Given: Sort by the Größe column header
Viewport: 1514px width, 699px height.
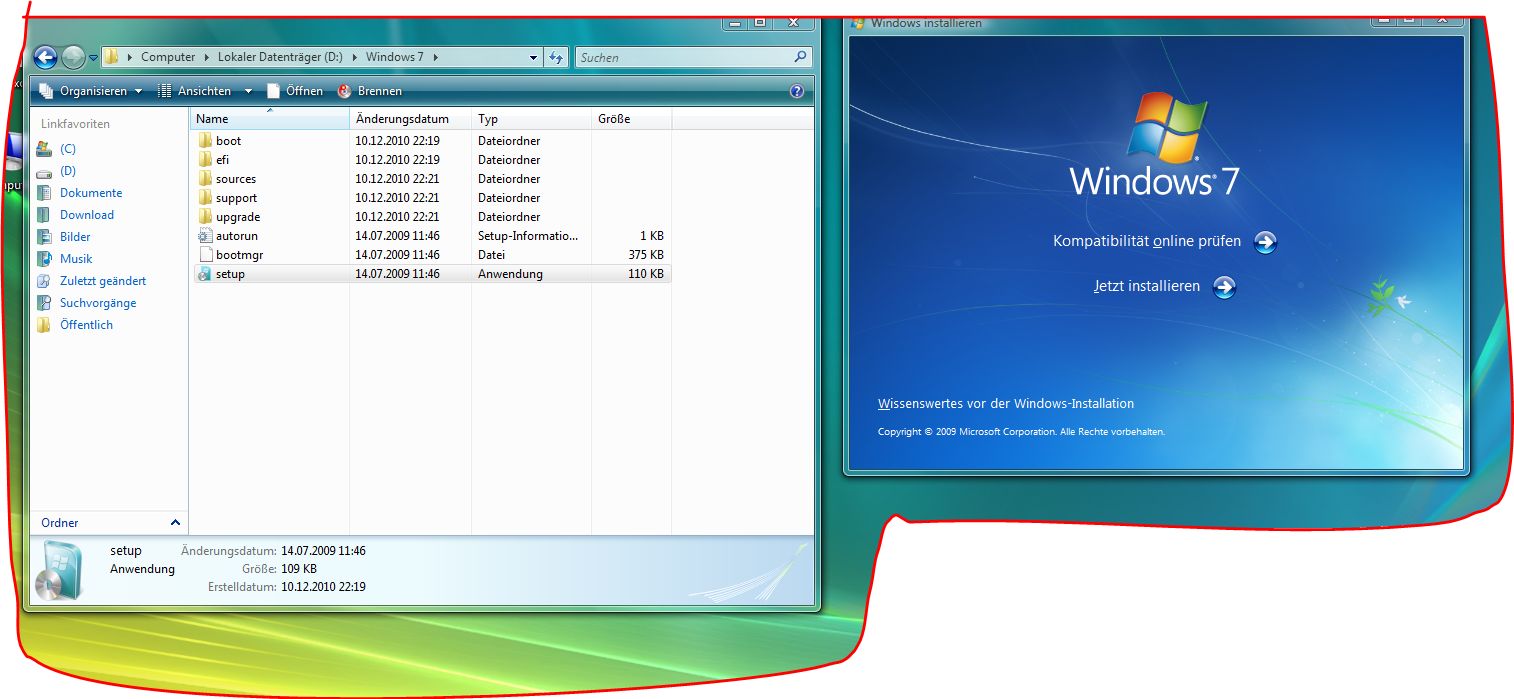Looking at the screenshot, I should click(631, 119).
